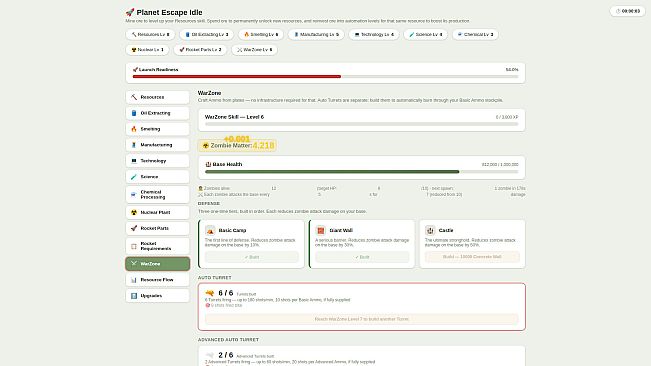Open the Oil Extracting barrel icon in sidebar
Screen dimensions: 651x366
tap(134, 113)
